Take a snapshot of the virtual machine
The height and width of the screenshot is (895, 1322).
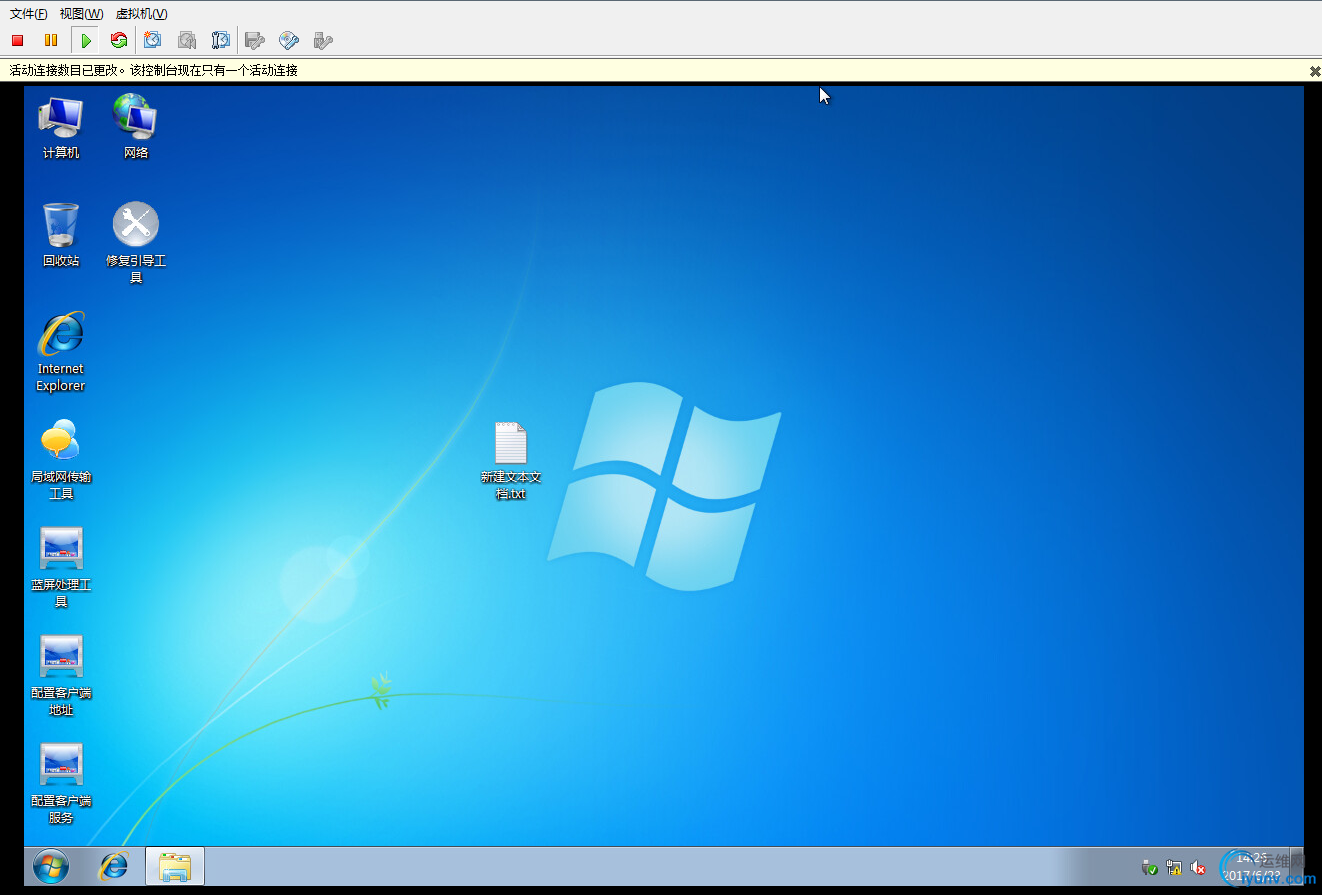[x=152, y=40]
